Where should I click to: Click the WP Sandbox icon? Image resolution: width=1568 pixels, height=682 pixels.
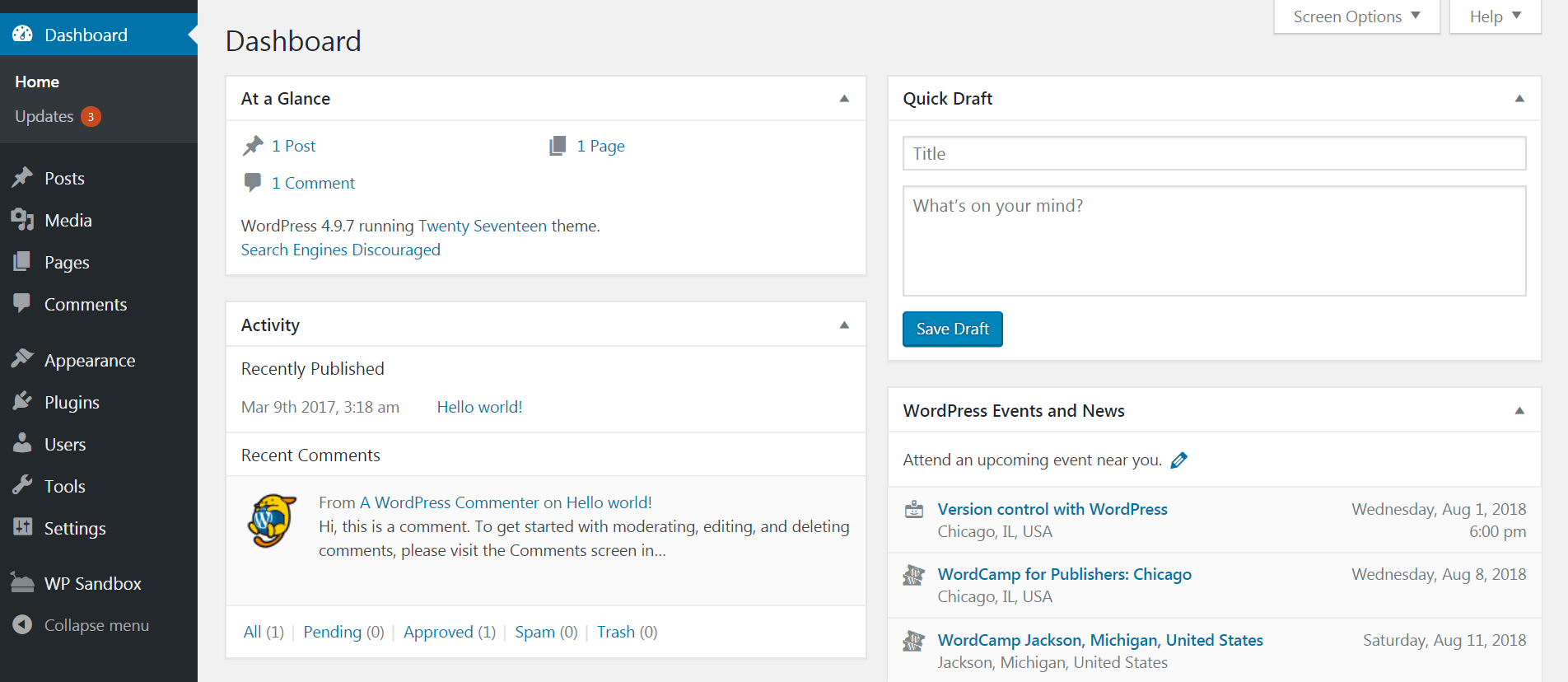(22, 582)
